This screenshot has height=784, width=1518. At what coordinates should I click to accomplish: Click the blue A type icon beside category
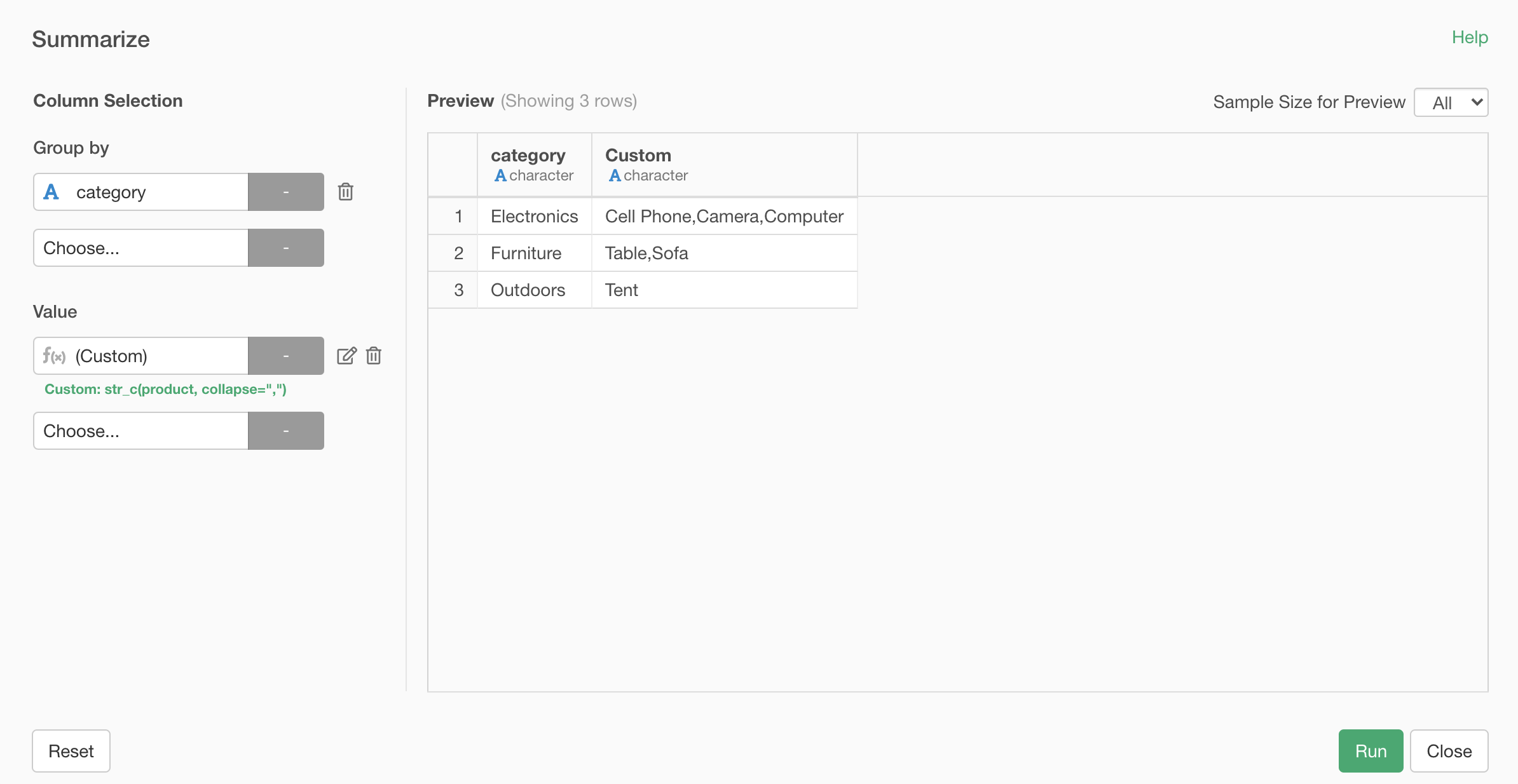point(51,191)
